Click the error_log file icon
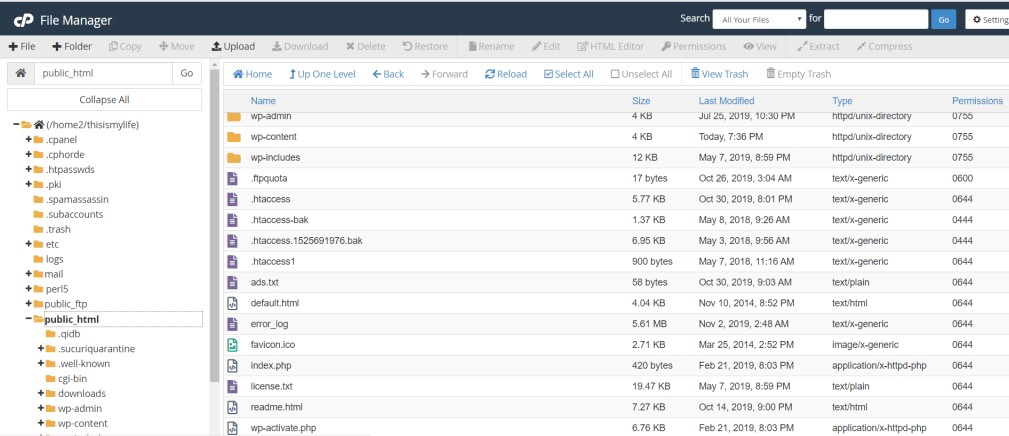This screenshot has height=436, width=1009. 232,323
